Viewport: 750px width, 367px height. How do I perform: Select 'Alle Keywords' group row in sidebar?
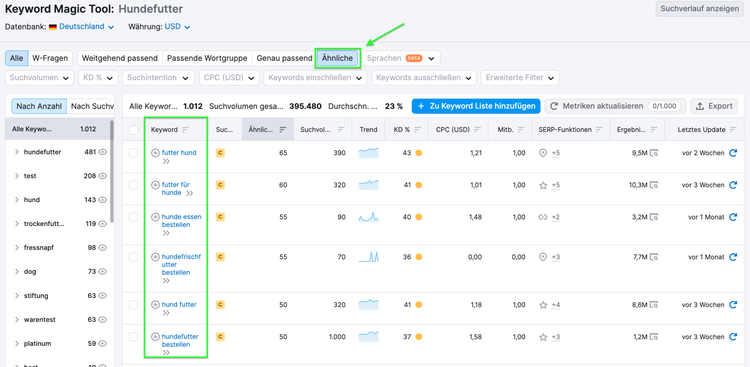click(x=57, y=129)
